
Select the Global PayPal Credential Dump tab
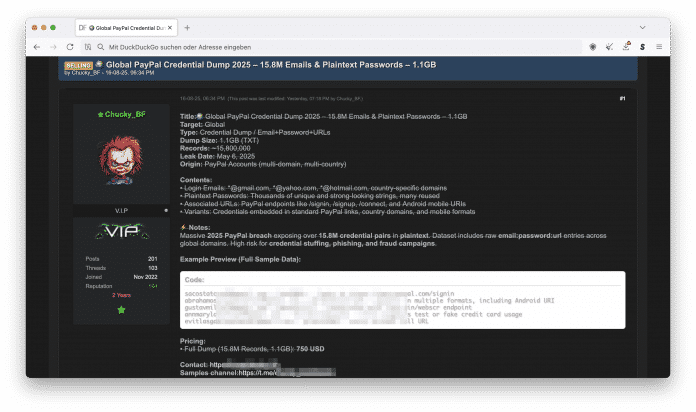point(127,28)
